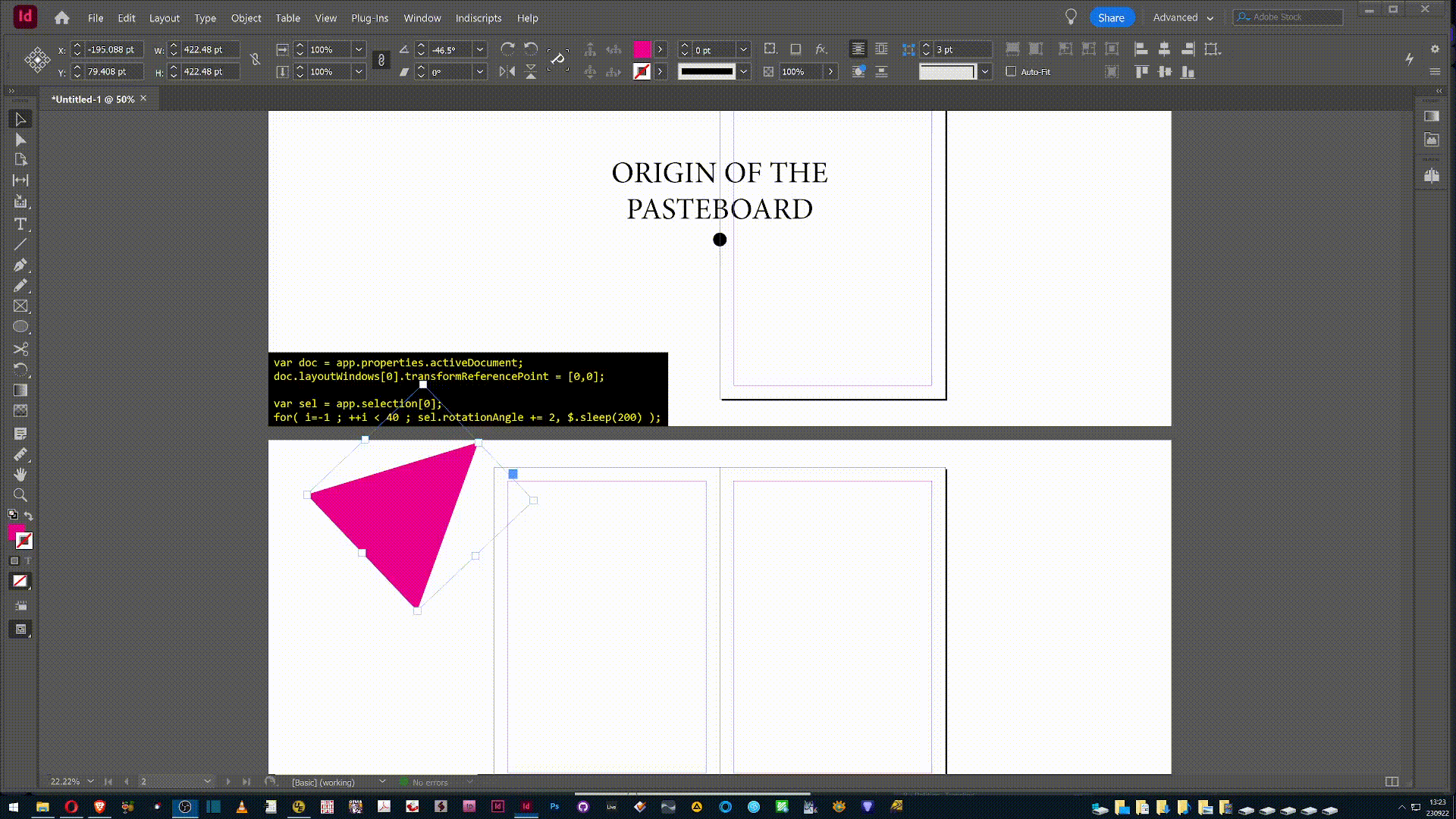Image resolution: width=1456 pixels, height=819 pixels.
Task: Toggle constrain proportions for width and height
Action: pos(256,60)
